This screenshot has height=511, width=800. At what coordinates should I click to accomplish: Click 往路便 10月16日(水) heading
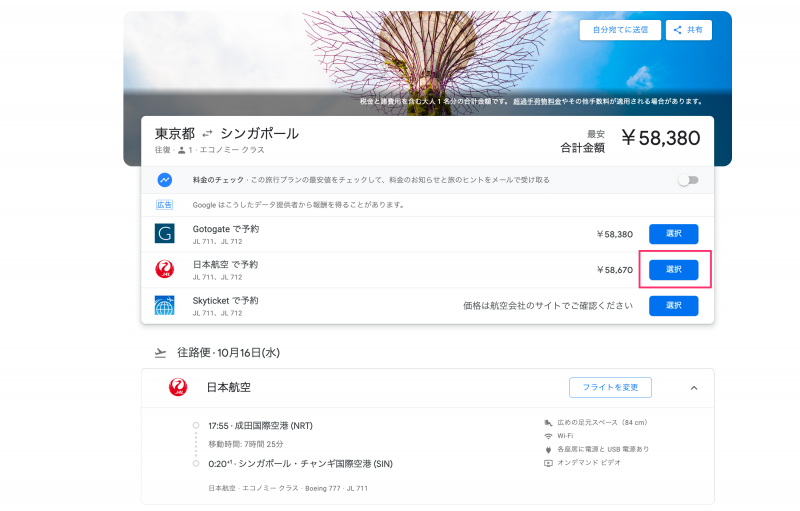(x=229, y=353)
